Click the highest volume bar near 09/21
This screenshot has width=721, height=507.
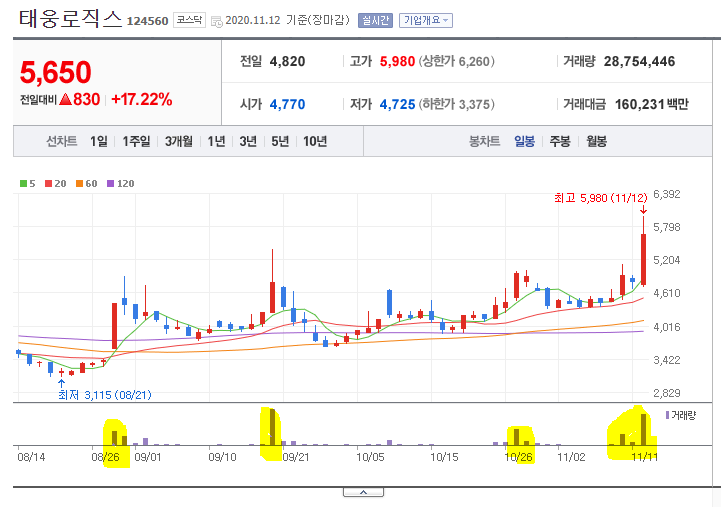point(272,427)
